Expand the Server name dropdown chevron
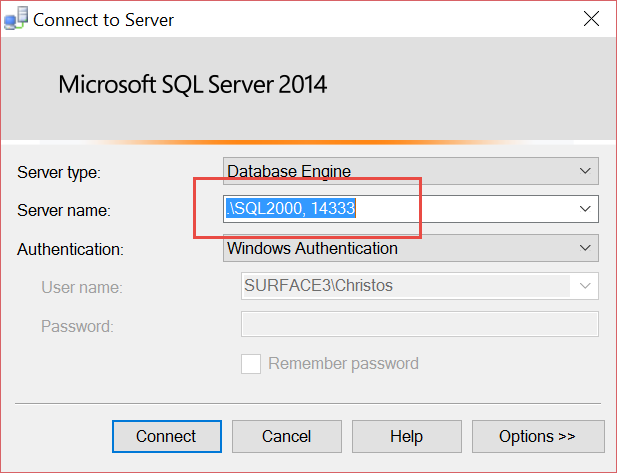617x473 pixels. (585, 209)
